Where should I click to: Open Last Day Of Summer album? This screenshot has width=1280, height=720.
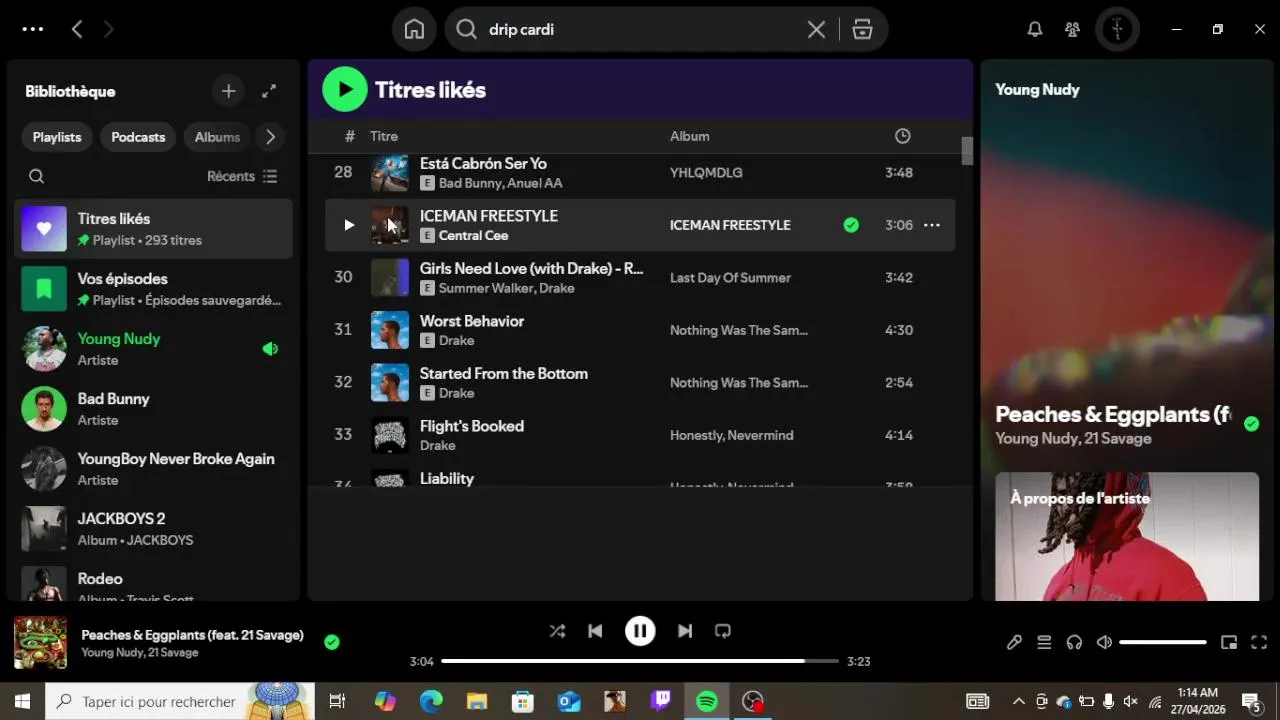(x=730, y=278)
